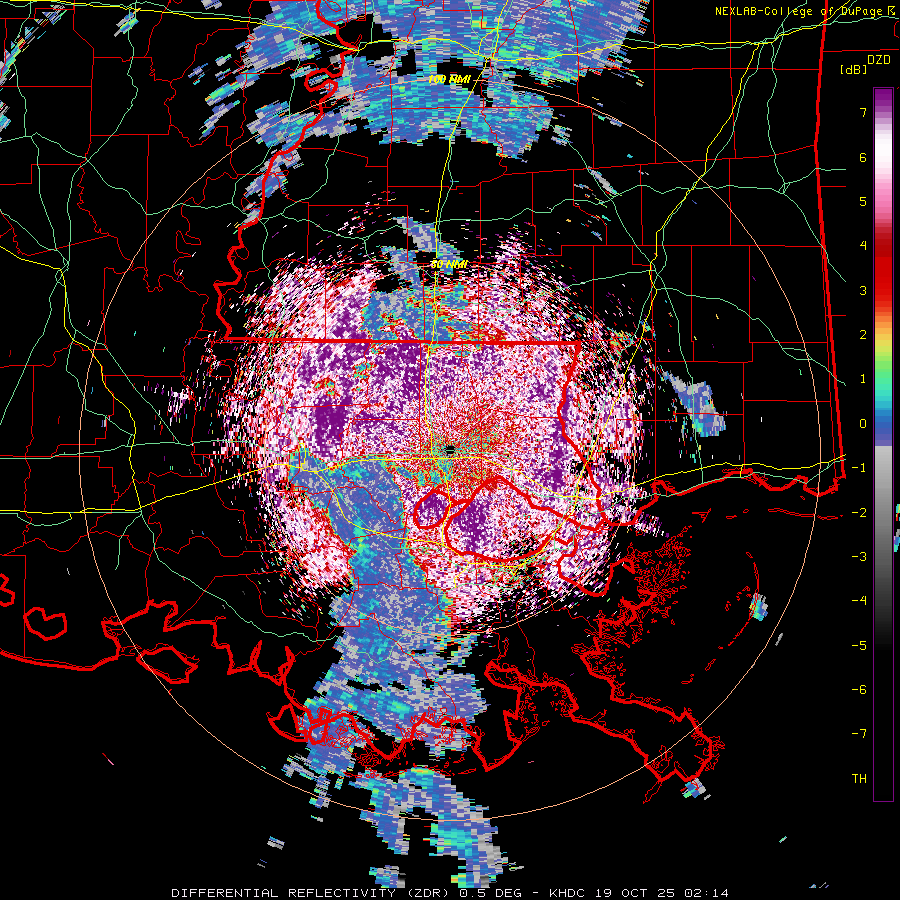
Task: Click the 0 tick label on the color scale
Action: tap(863, 424)
